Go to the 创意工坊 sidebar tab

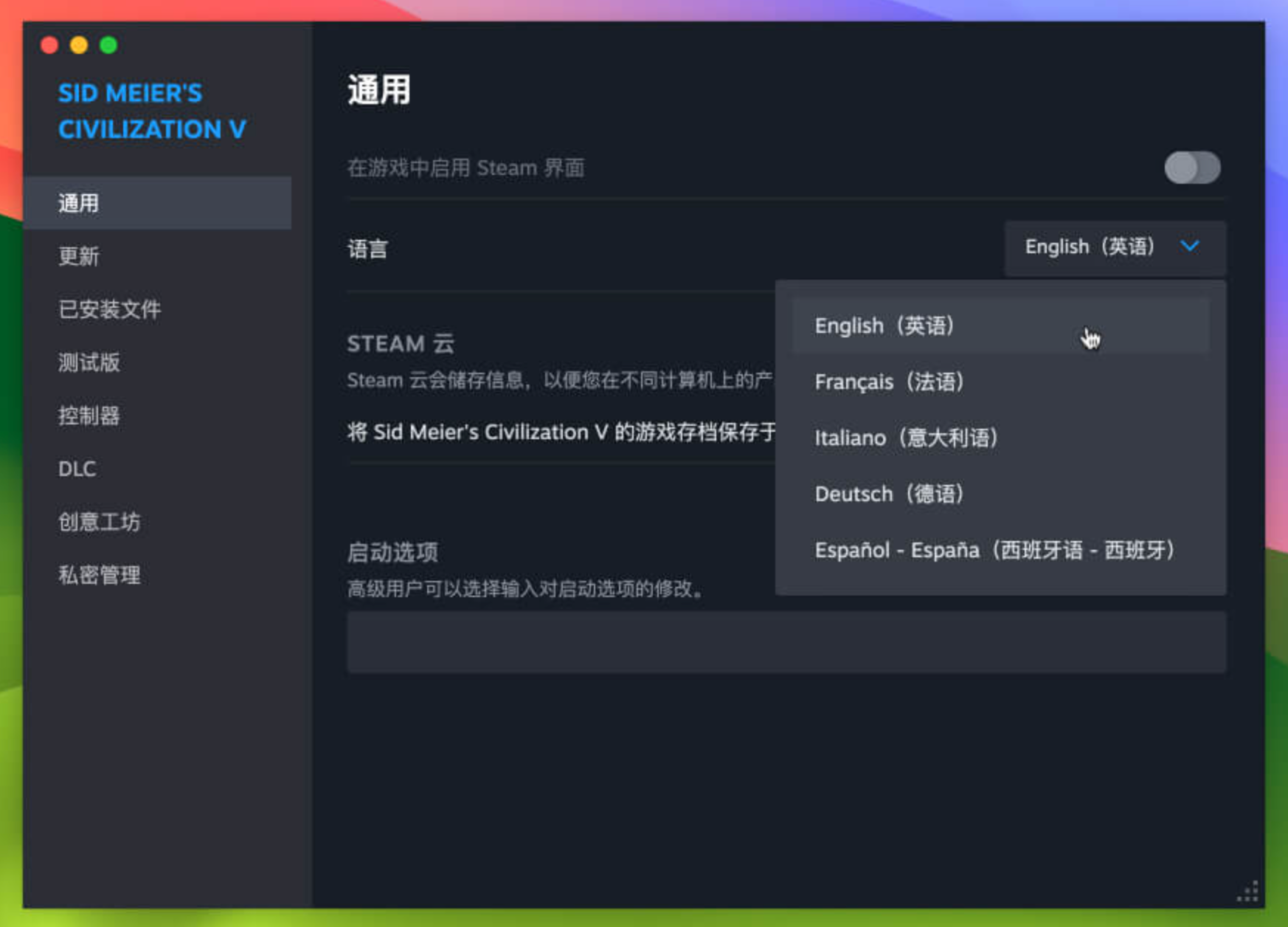(157, 522)
